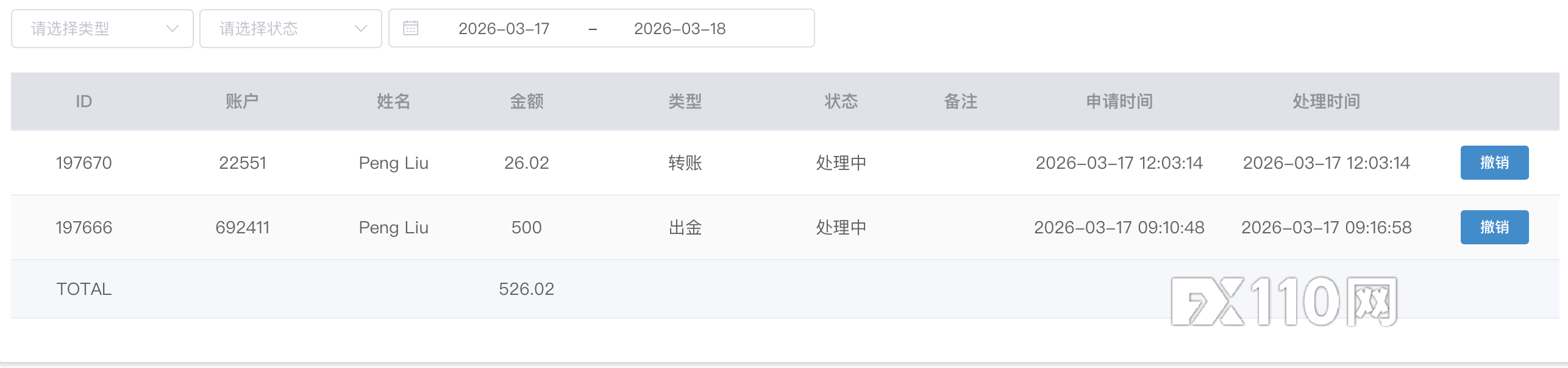
Task: Click the 账户 column header
Action: [242, 101]
